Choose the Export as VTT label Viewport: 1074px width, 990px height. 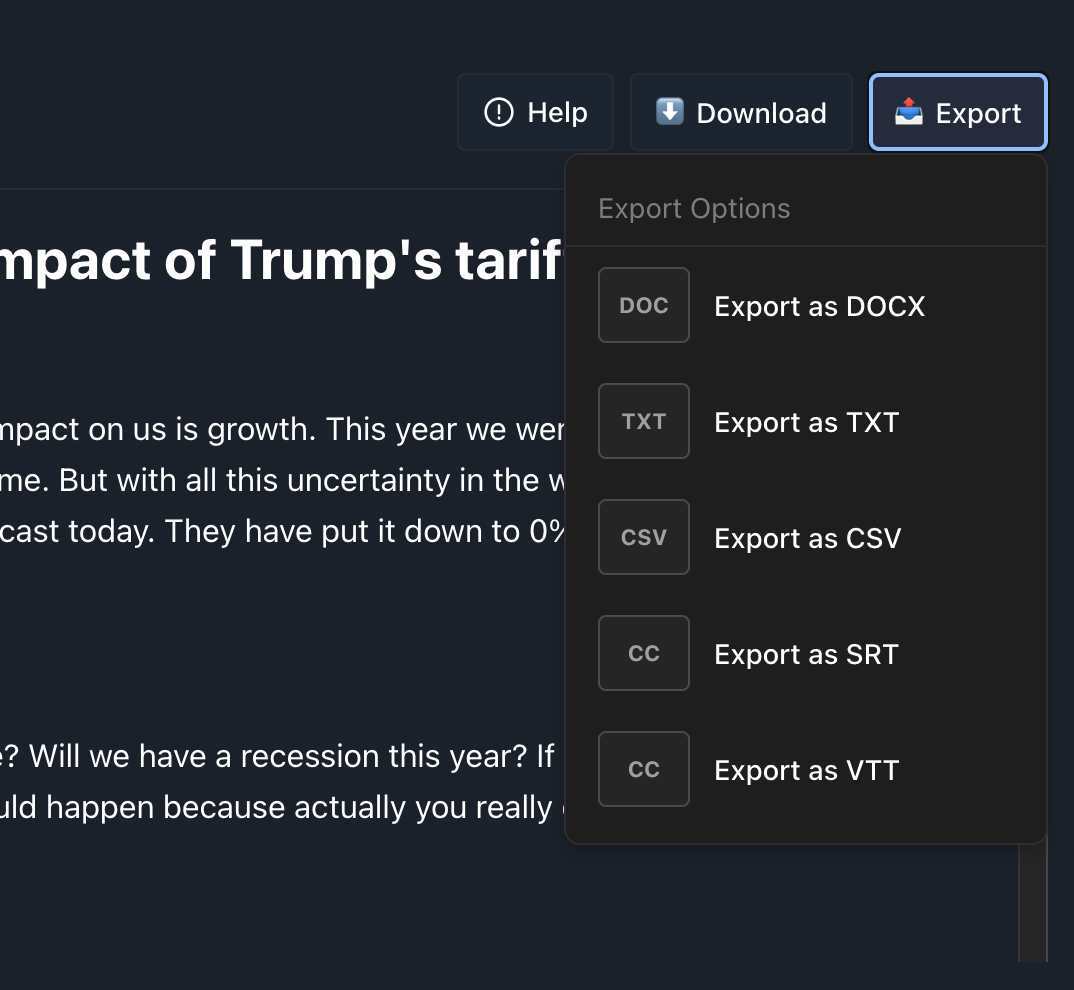806,770
